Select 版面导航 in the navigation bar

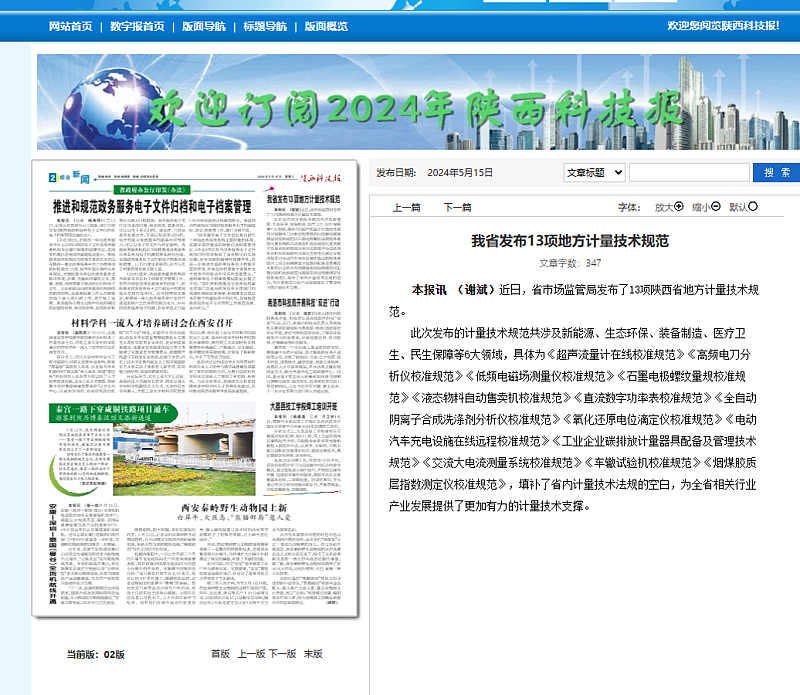[x=204, y=26]
